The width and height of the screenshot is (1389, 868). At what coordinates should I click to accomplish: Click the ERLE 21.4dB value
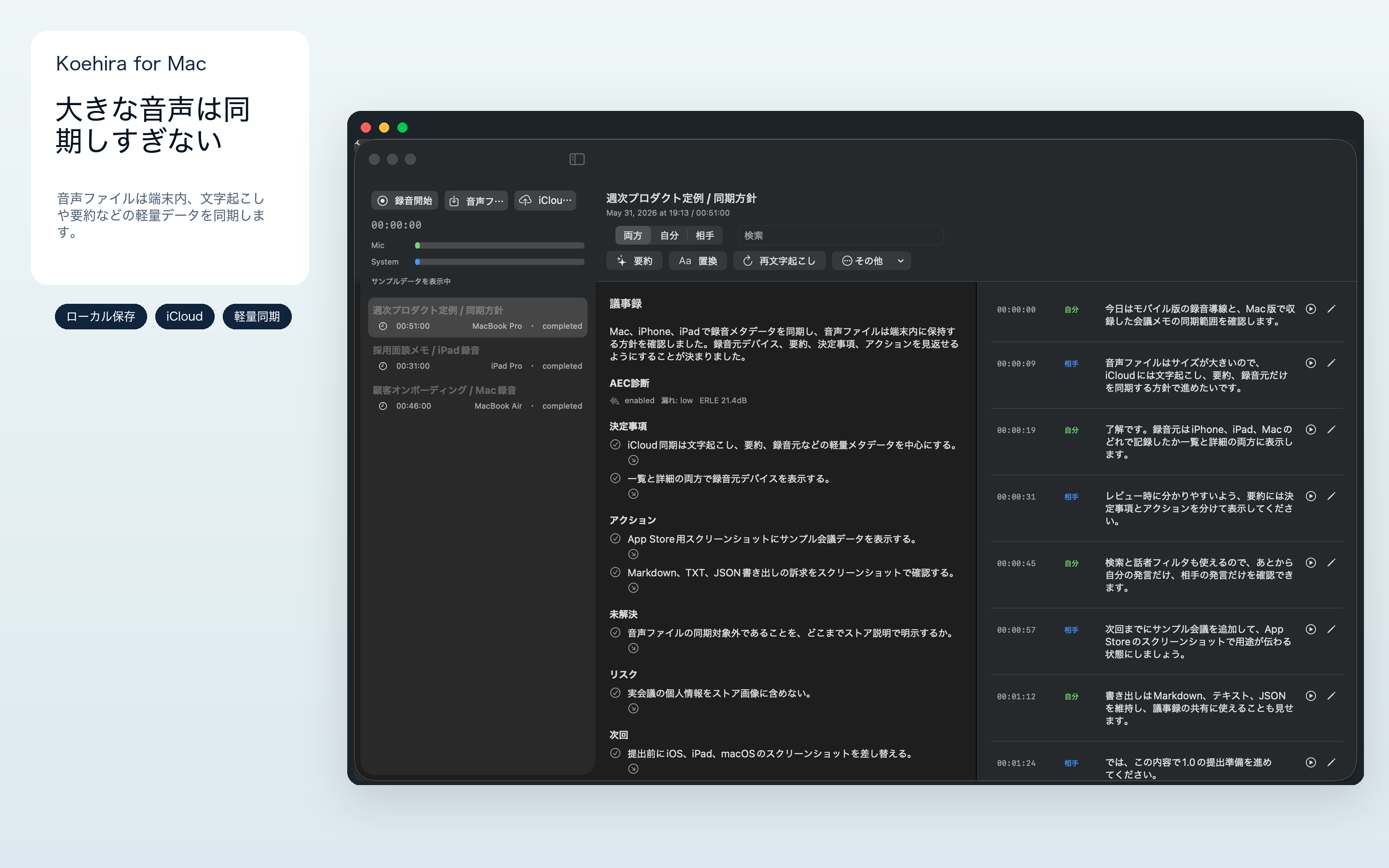(723, 401)
